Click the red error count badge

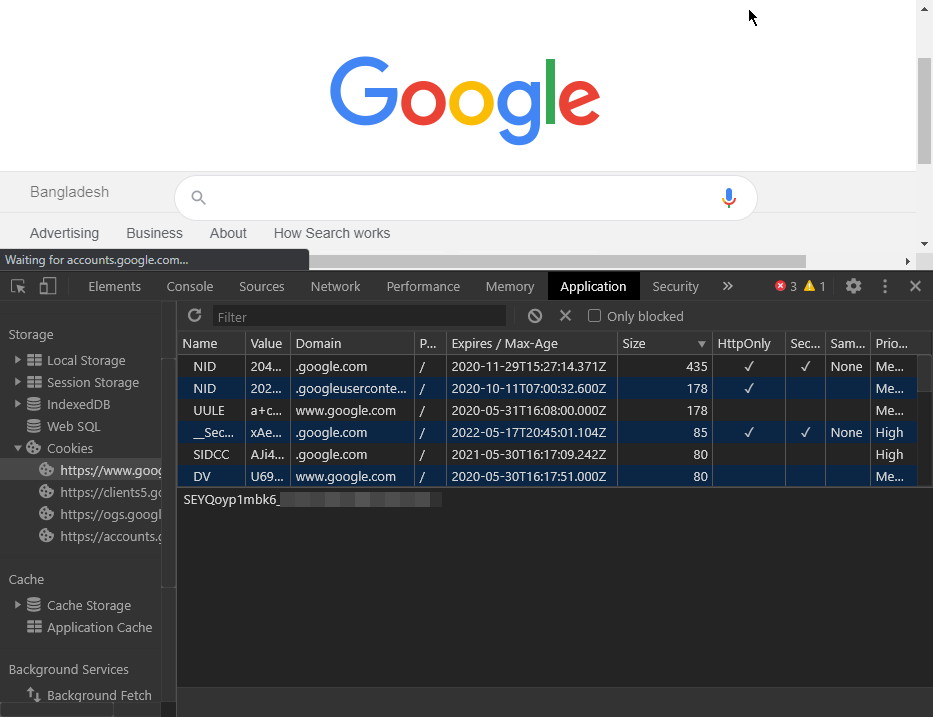tap(785, 286)
